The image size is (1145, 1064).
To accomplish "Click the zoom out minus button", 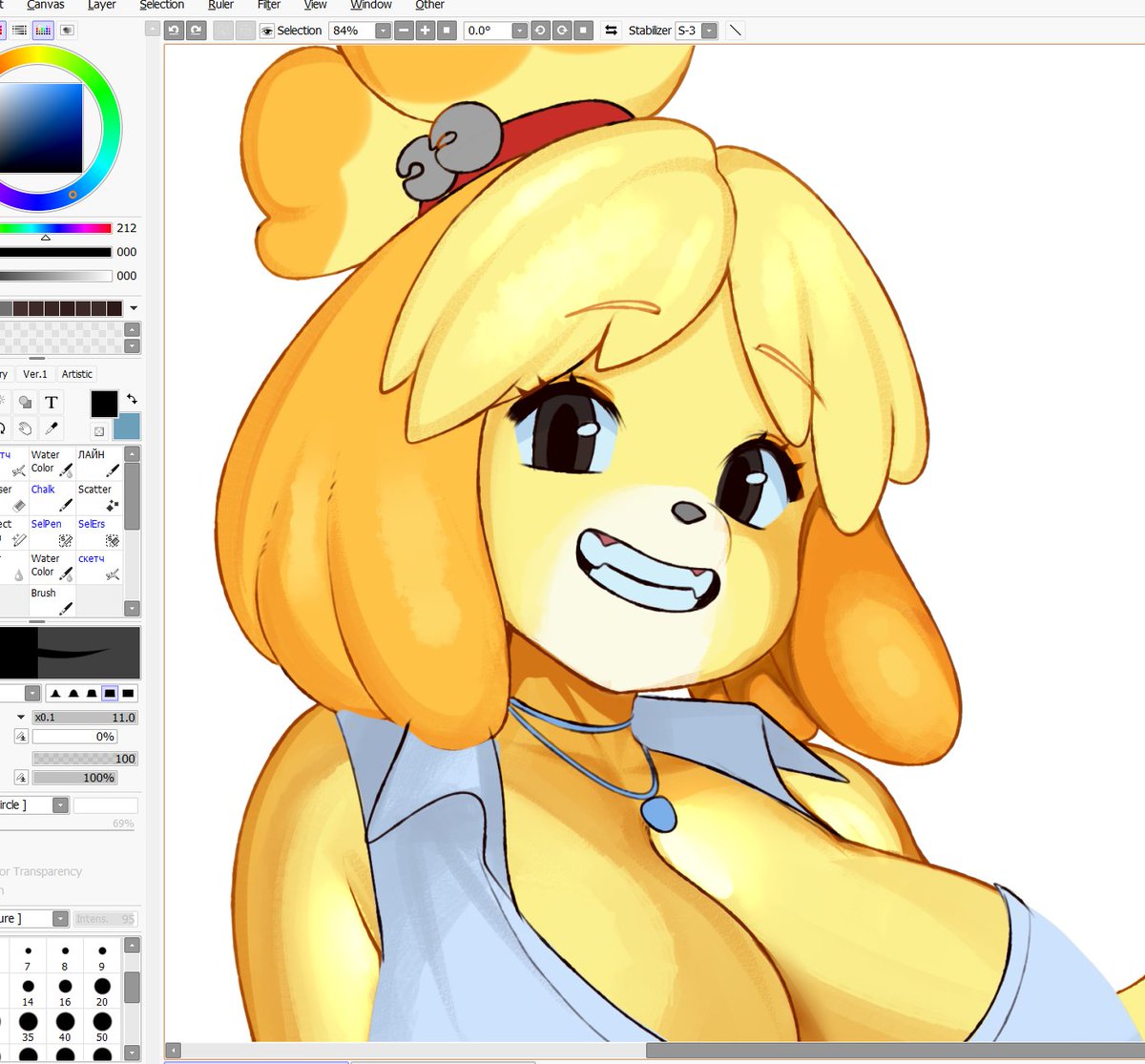I will point(404,31).
